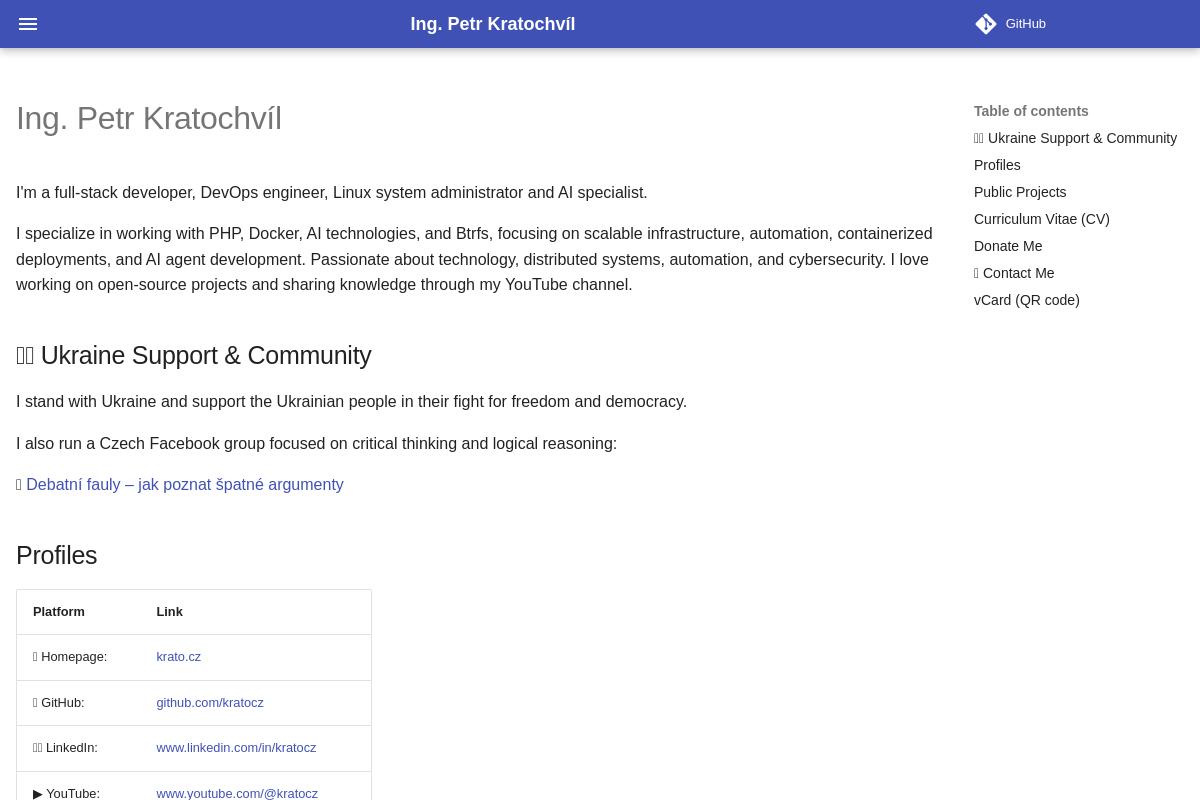Go to Profiles in table of contents
1200x800 pixels.
pos(997,165)
